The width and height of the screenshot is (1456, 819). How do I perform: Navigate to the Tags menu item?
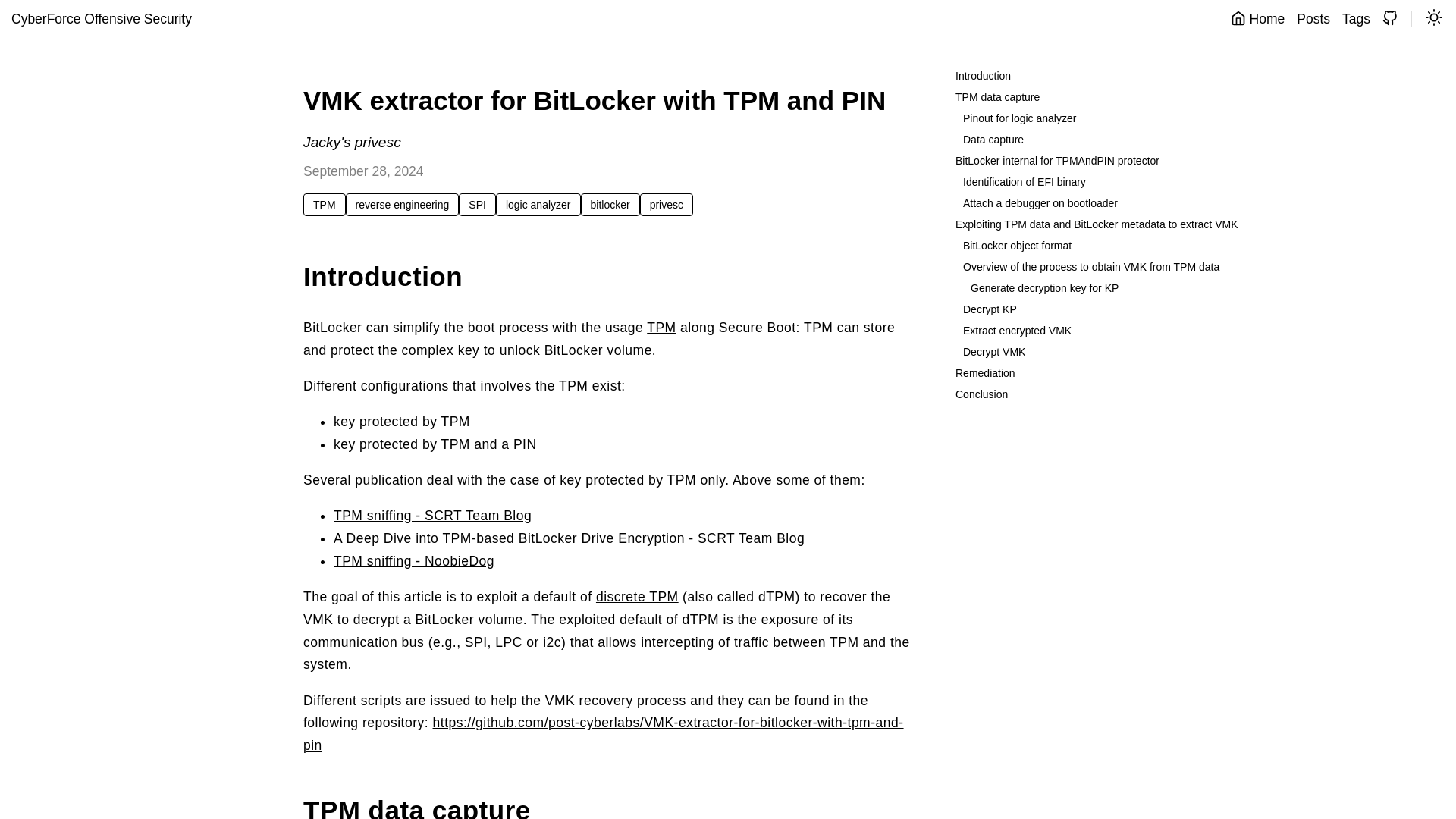[x=1356, y=18]
